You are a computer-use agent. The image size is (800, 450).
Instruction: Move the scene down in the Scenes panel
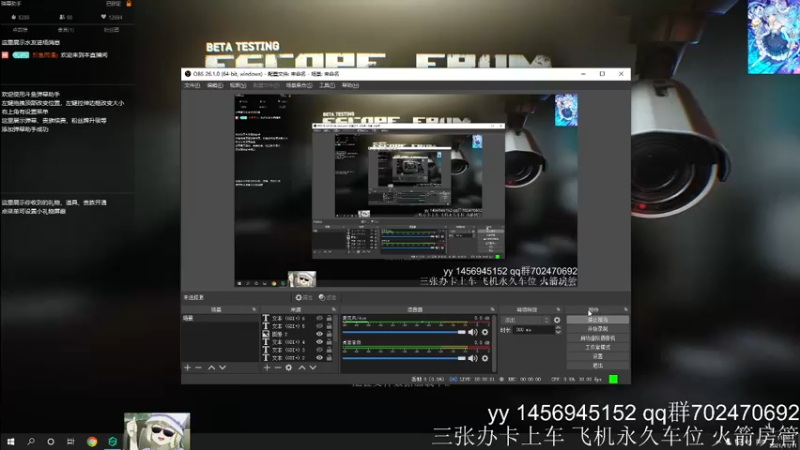tap(222, 367)
